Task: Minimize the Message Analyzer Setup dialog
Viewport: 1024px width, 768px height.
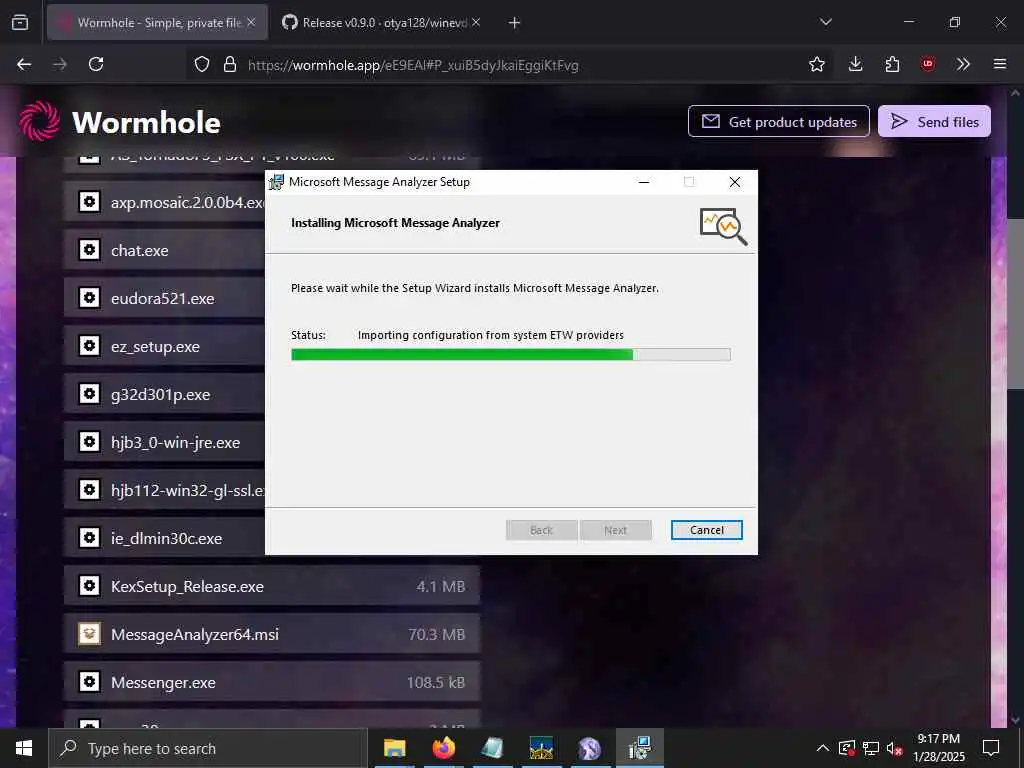Action: [x=644, y=182]
